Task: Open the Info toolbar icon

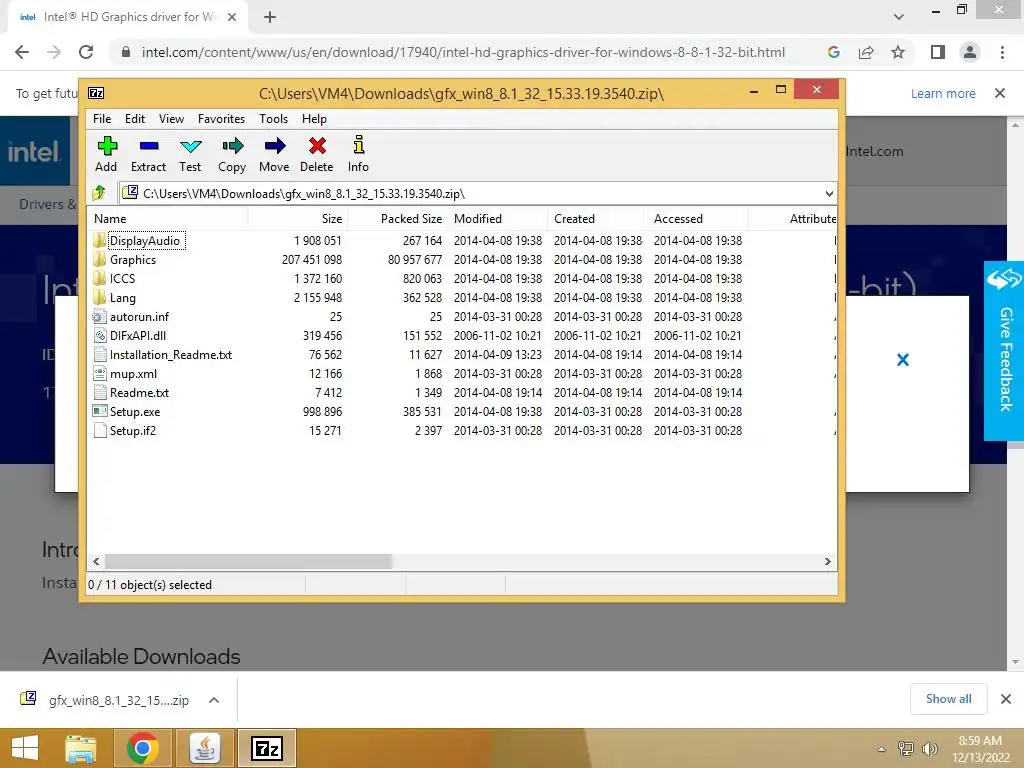Action: 359,144
